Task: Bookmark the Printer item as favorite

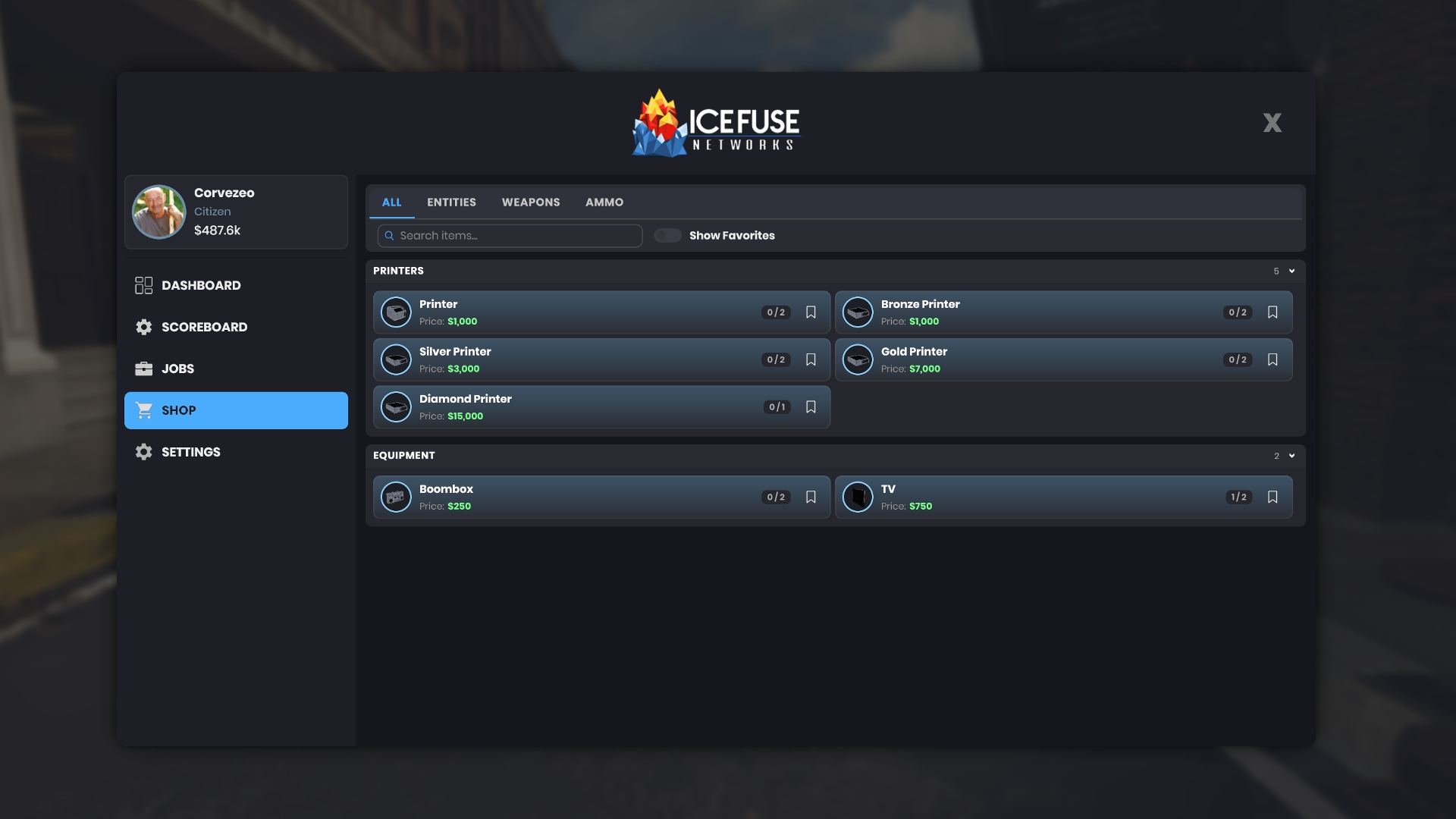Action: click(x=811, y=312)
